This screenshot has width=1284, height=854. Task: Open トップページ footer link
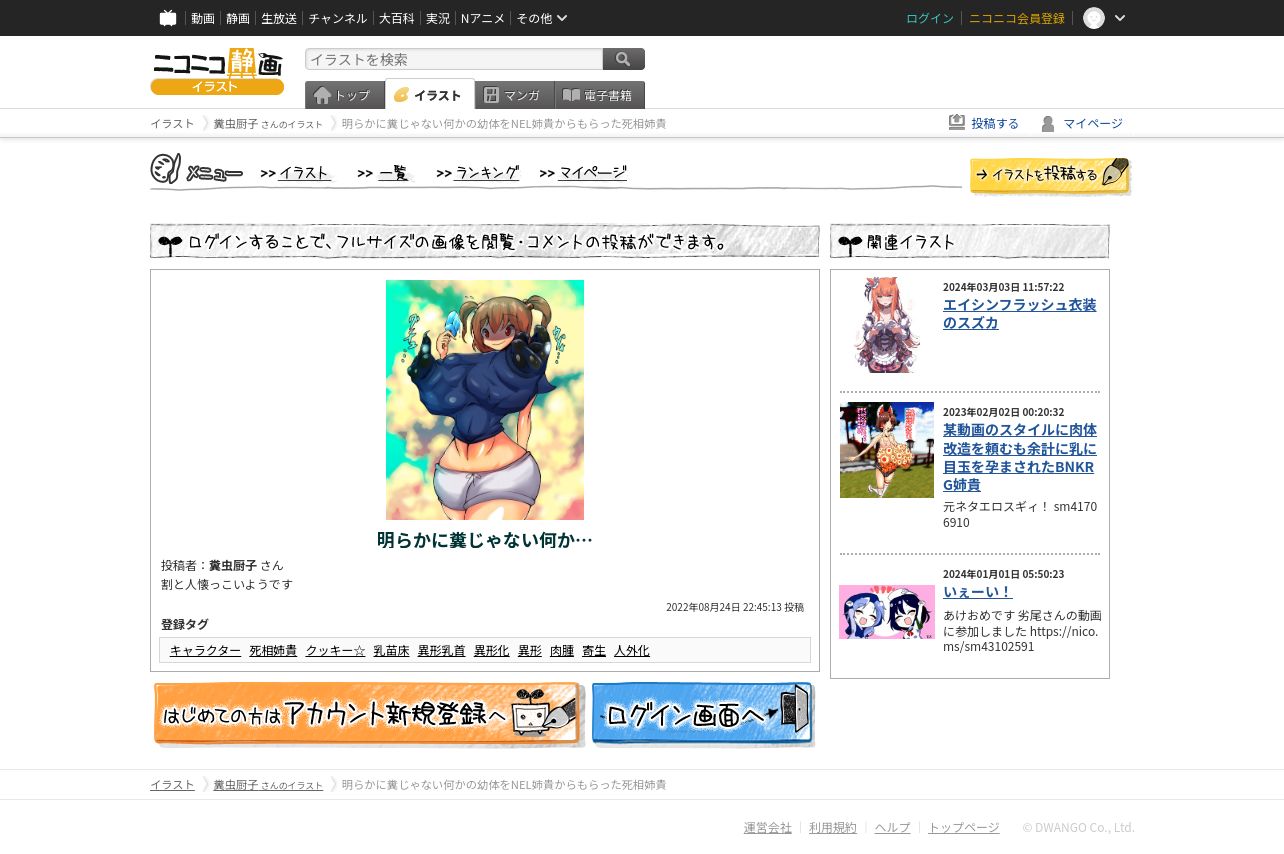pos(964,827)
